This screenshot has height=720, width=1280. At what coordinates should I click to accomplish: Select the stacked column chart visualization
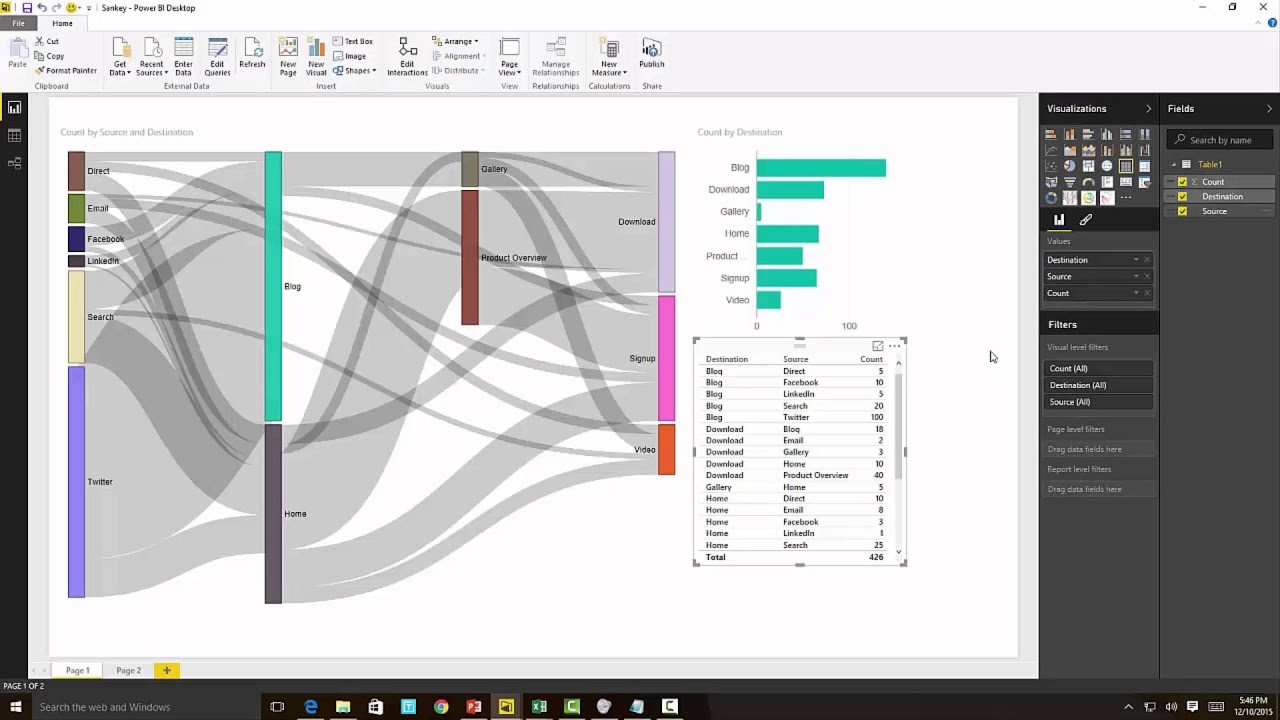coord(1070,134)
